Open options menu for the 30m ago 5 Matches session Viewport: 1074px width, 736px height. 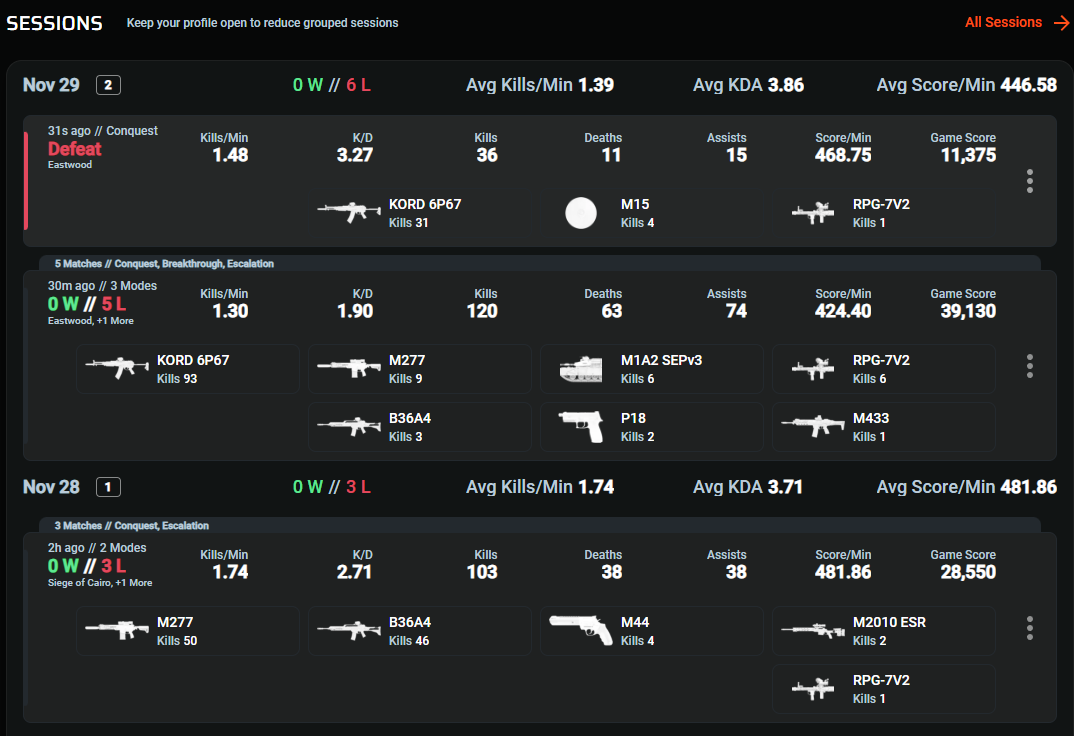[x=1029, y=366]
